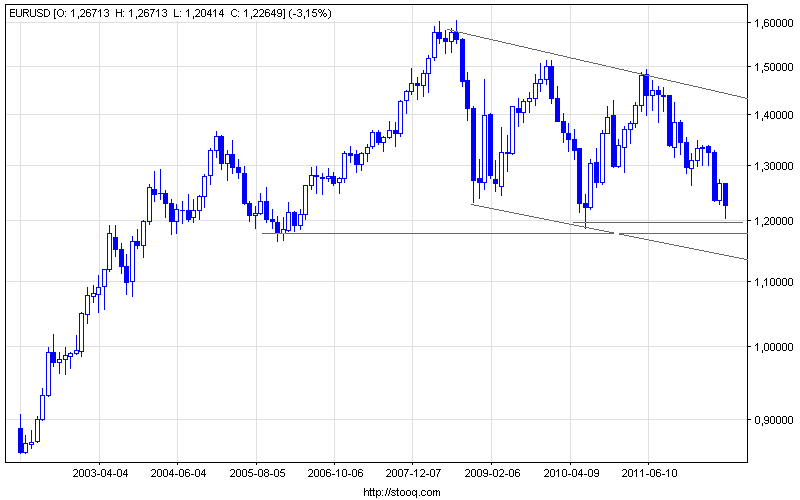Click the 1,40000 price axis label
This screenshot has width=800, height=500.
click(774, 115)
